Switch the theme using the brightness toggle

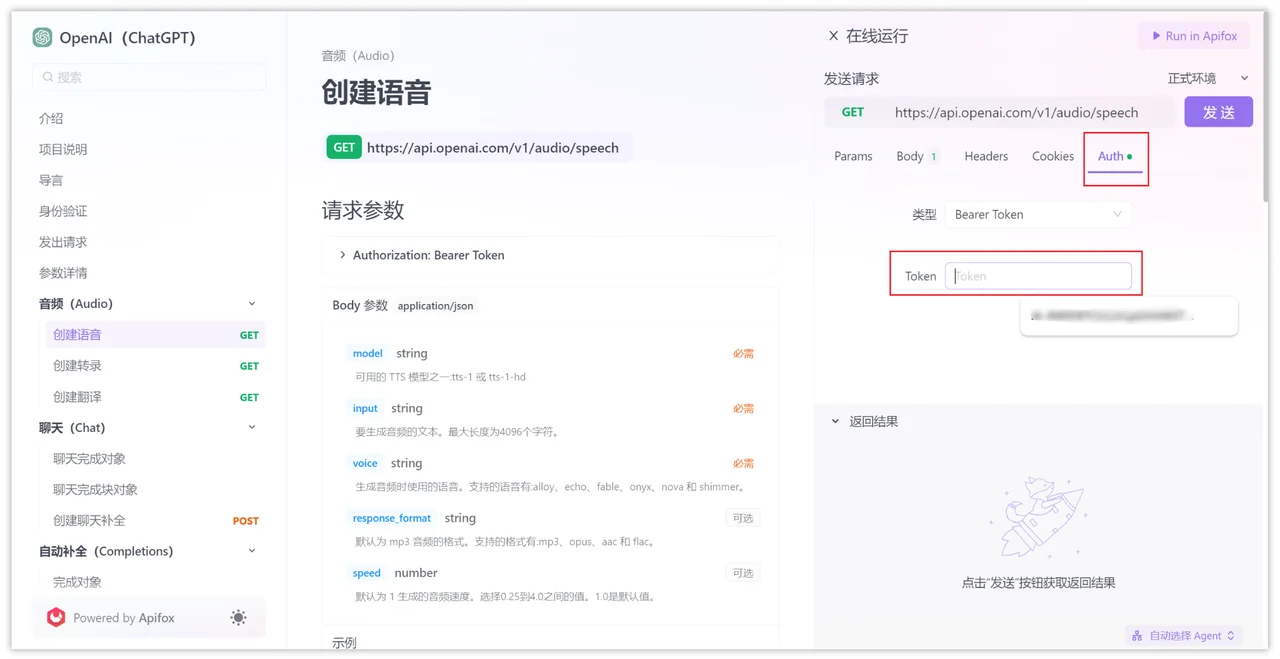238,617
